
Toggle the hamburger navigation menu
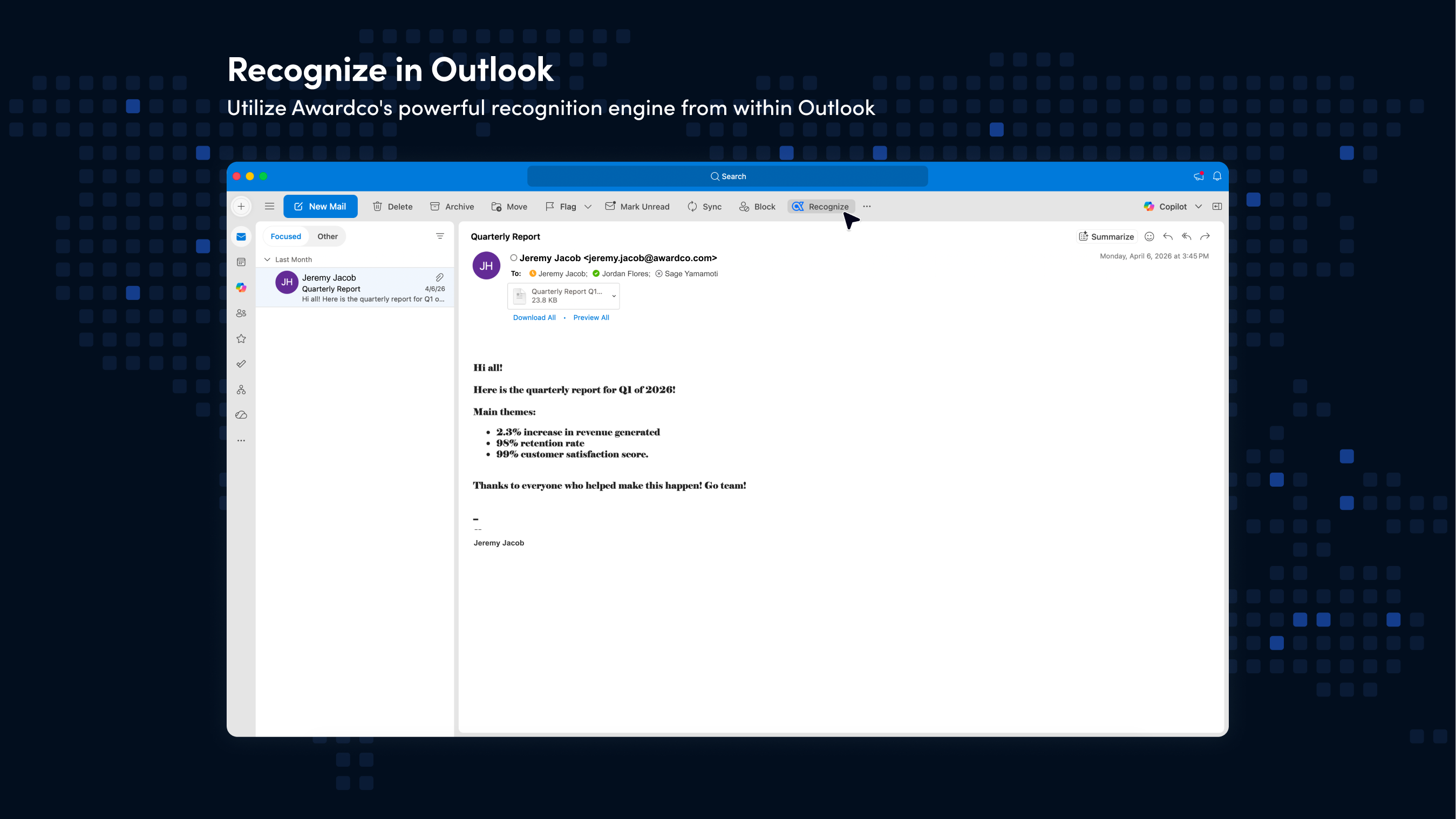[270, 206]
